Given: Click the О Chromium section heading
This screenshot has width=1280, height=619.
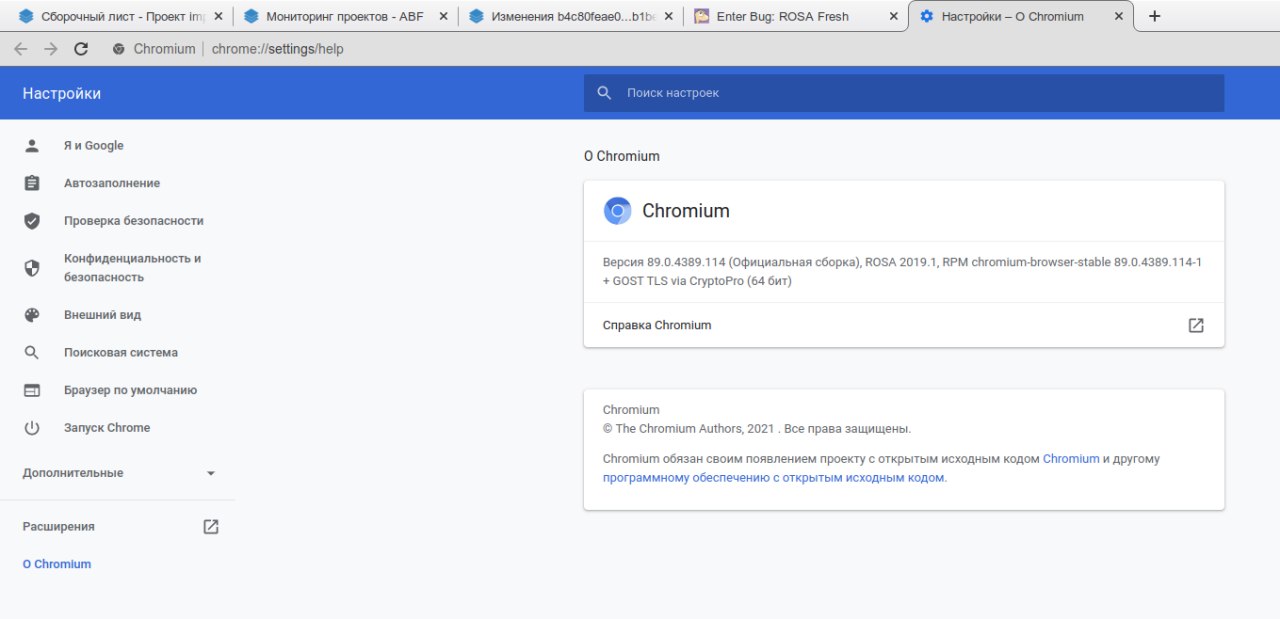Looking at the screenshot, I should [622, 156].
